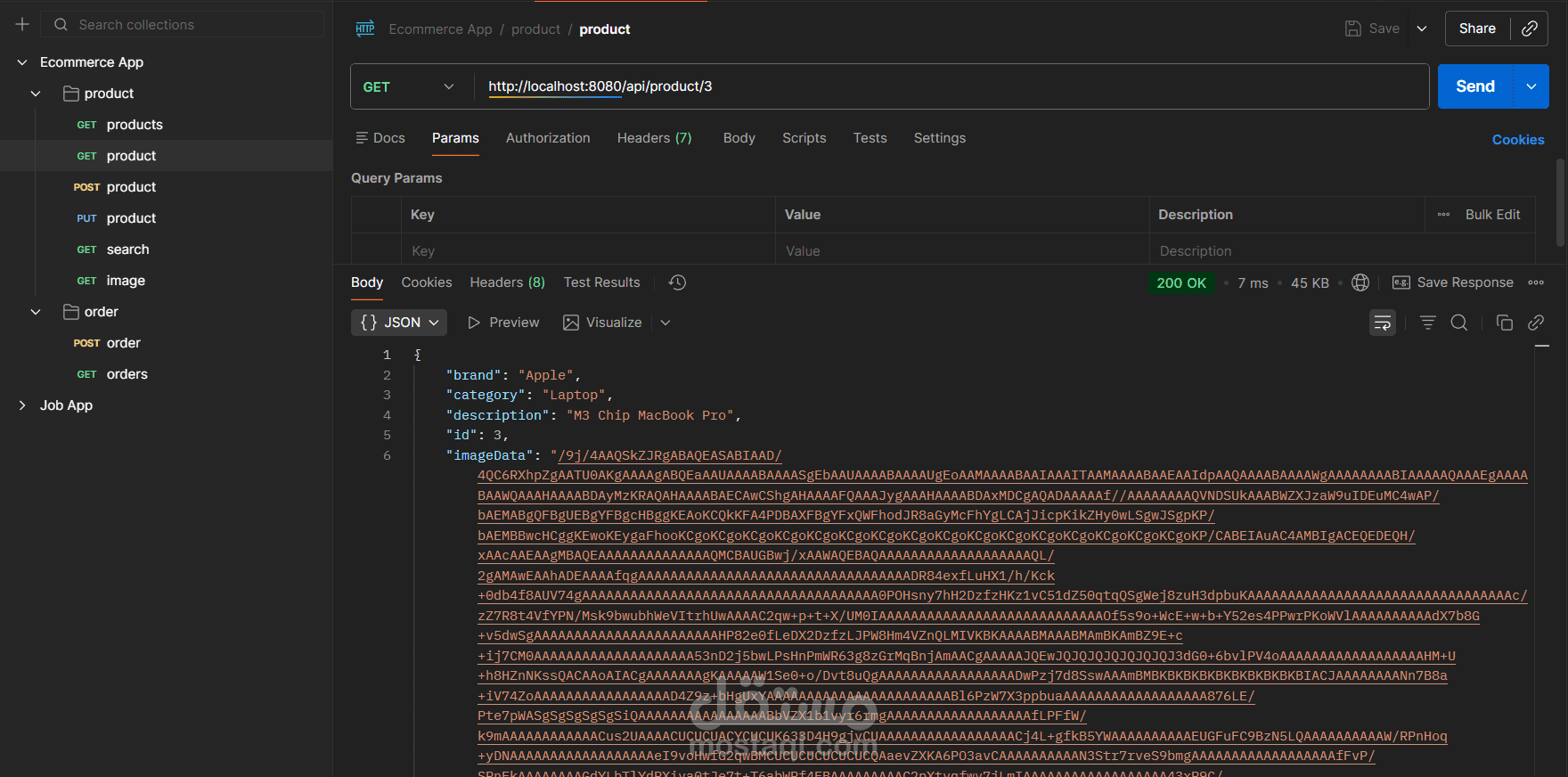Switch to the Authorization tab
1568x777 pixels.
coord(548,138)
